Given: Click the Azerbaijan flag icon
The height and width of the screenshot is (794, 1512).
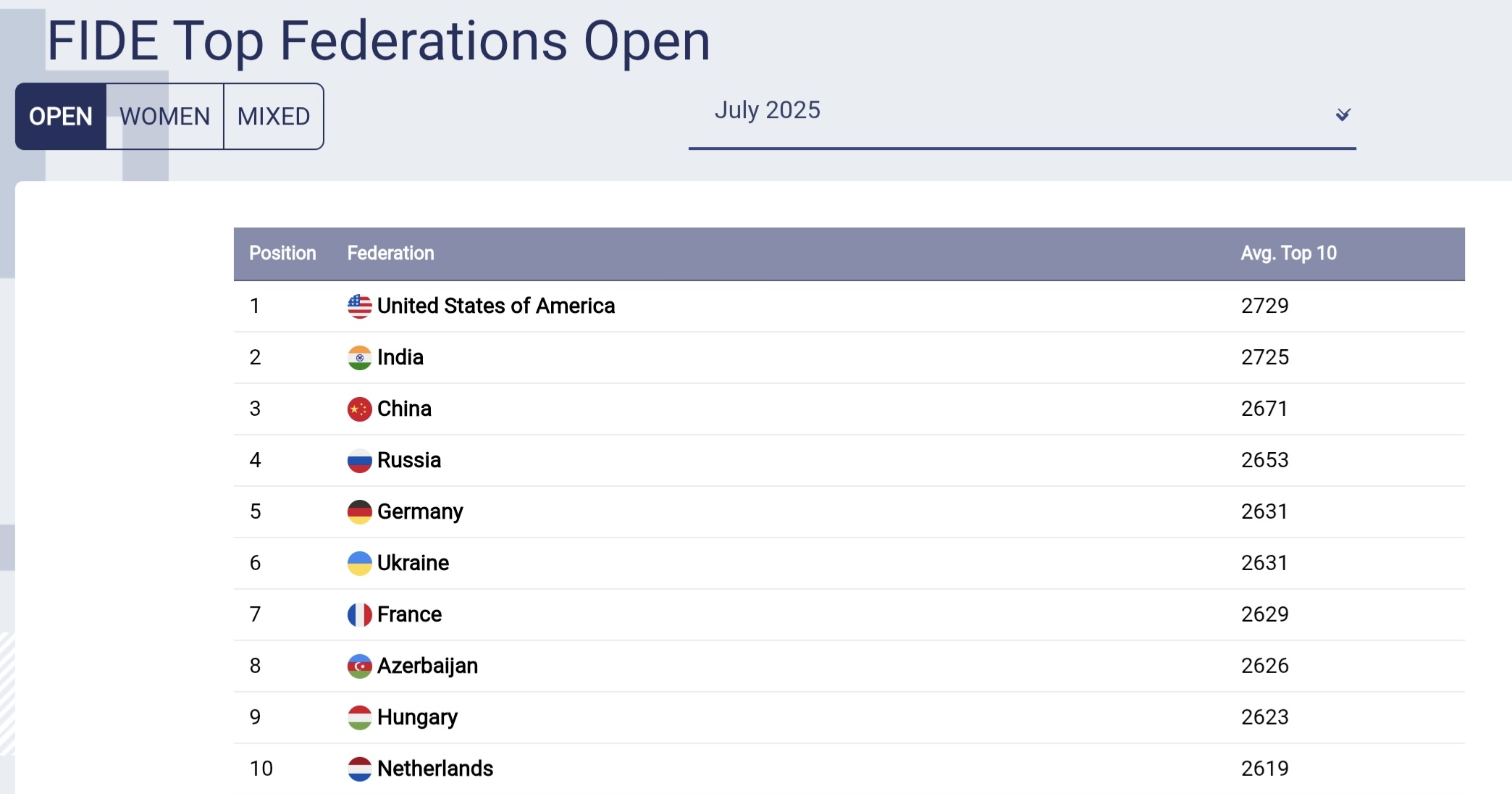Looking at the screenshot, I should [359, 666].
